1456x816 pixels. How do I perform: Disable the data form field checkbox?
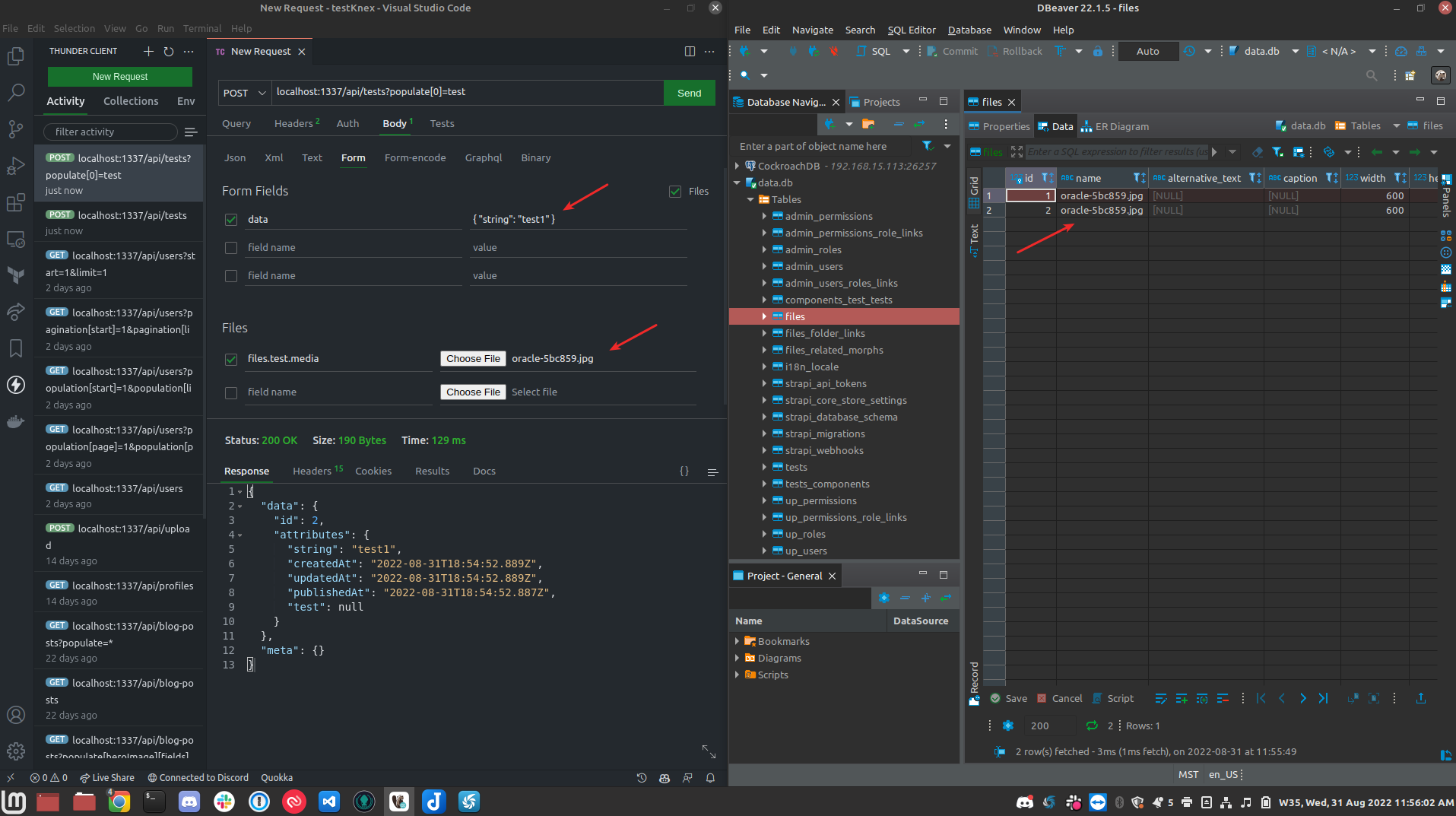[x=230, y=220]
